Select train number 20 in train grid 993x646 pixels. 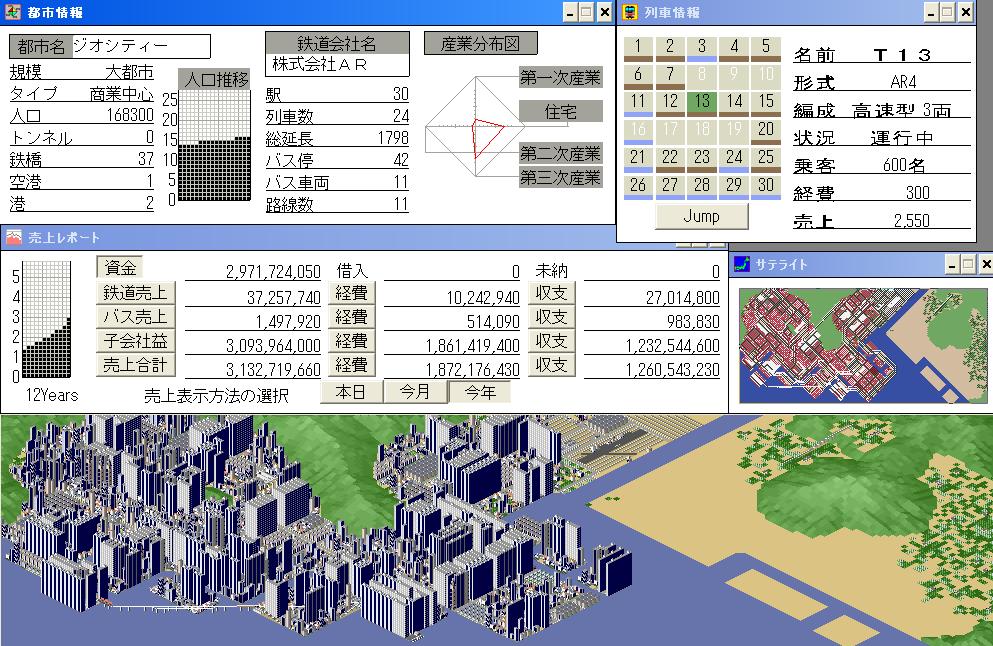766,132
